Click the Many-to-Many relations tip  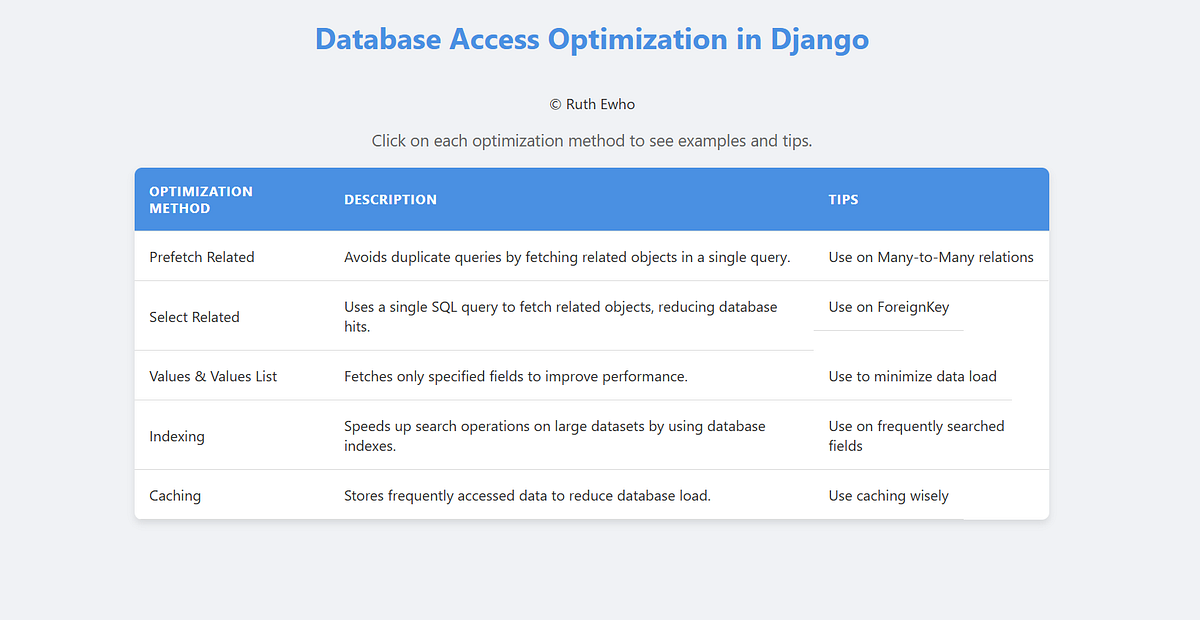tap(931, 257)
